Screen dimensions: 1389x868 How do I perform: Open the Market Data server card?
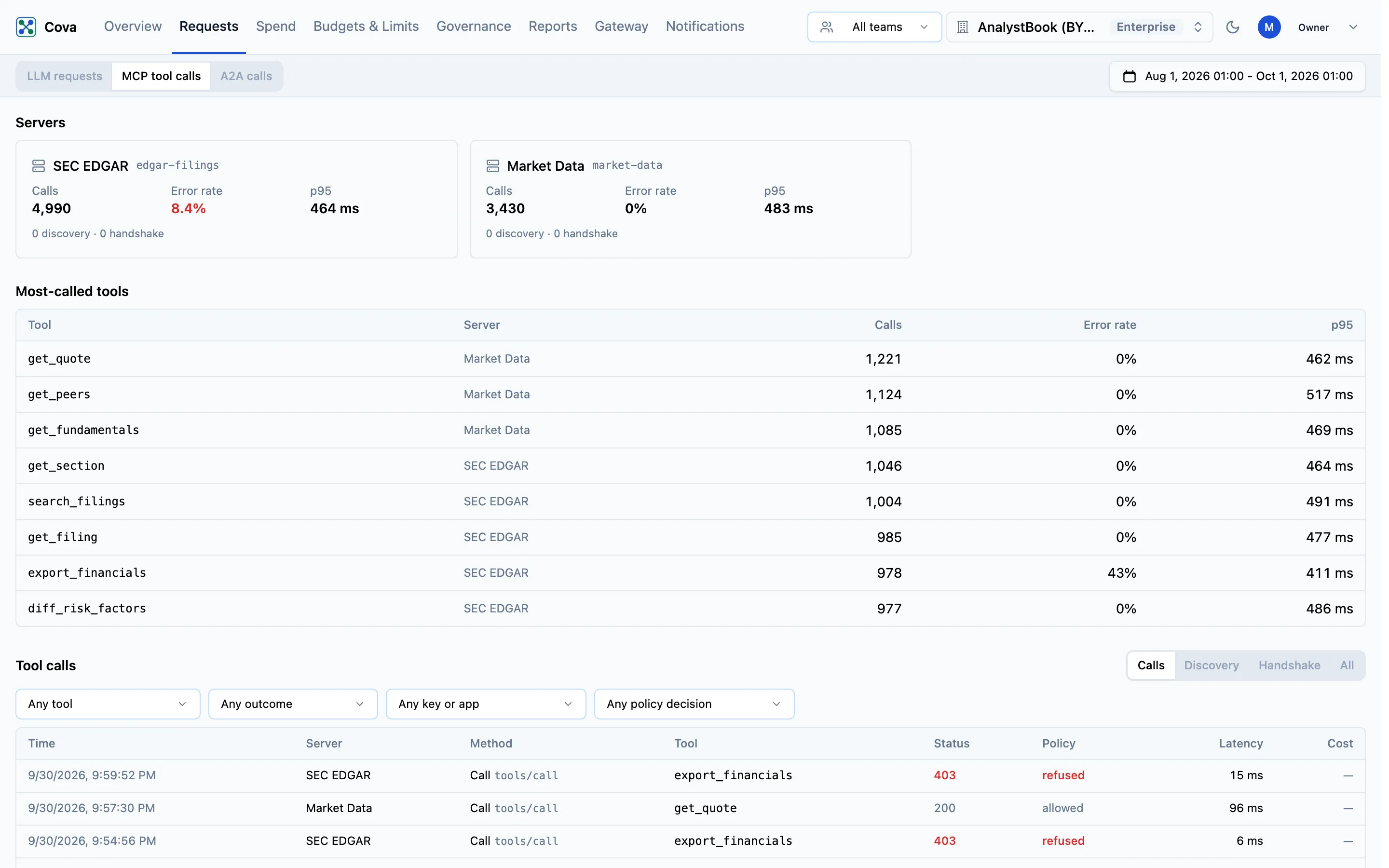coord(691,199)
